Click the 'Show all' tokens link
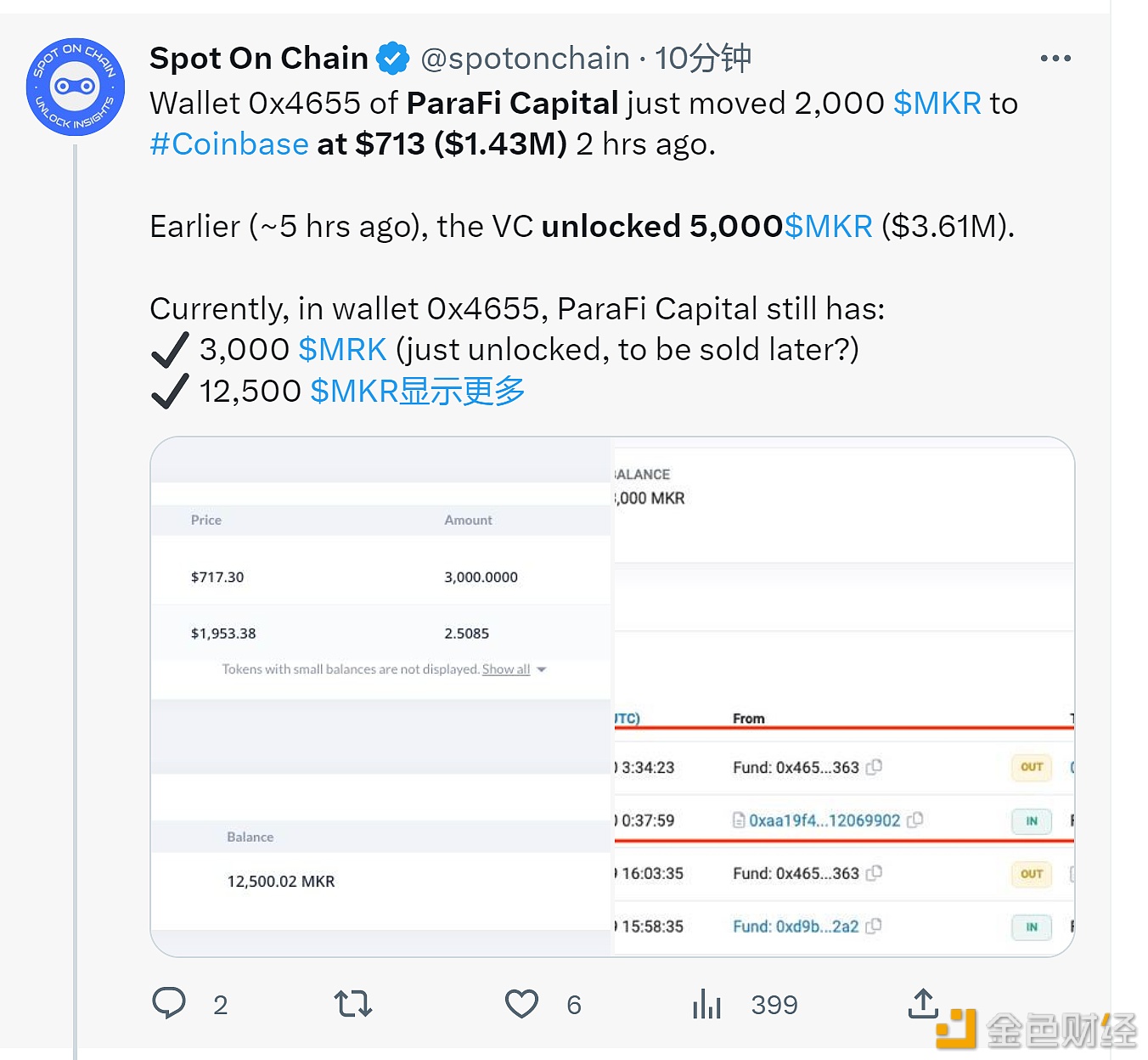 pos(506,669)
